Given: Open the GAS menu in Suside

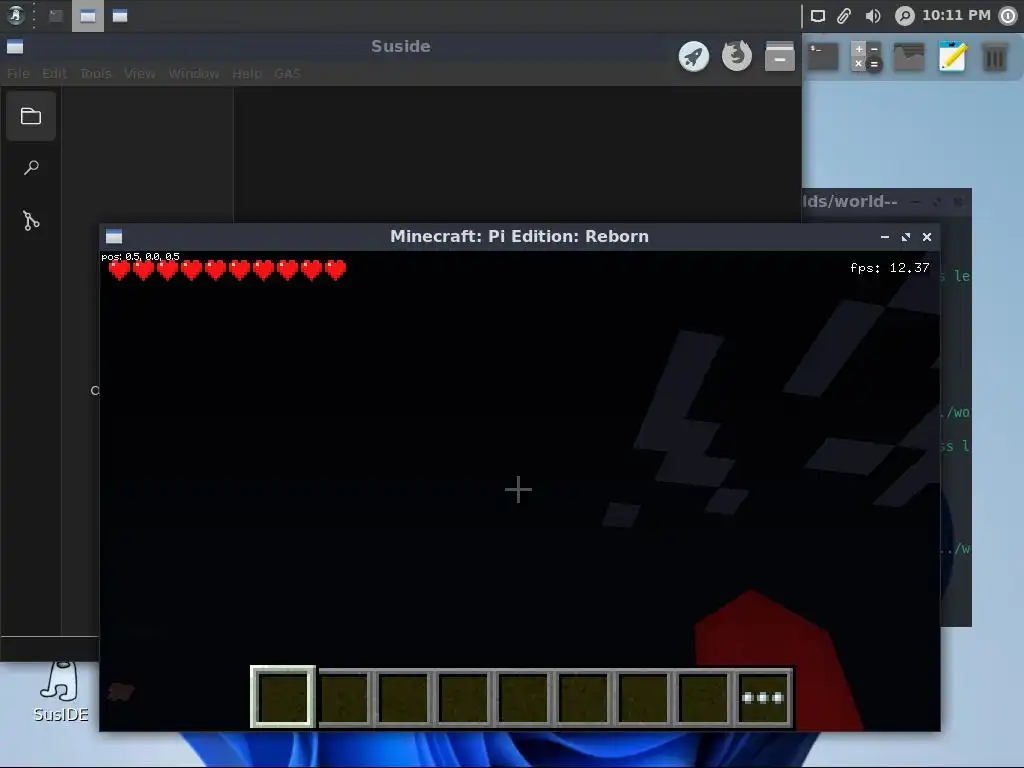Looking at the screenshot, I should pos(287,73).
